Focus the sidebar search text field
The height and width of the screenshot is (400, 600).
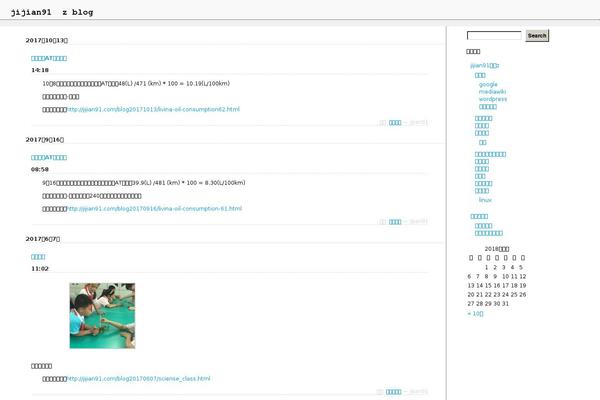(x=494, y=36)
